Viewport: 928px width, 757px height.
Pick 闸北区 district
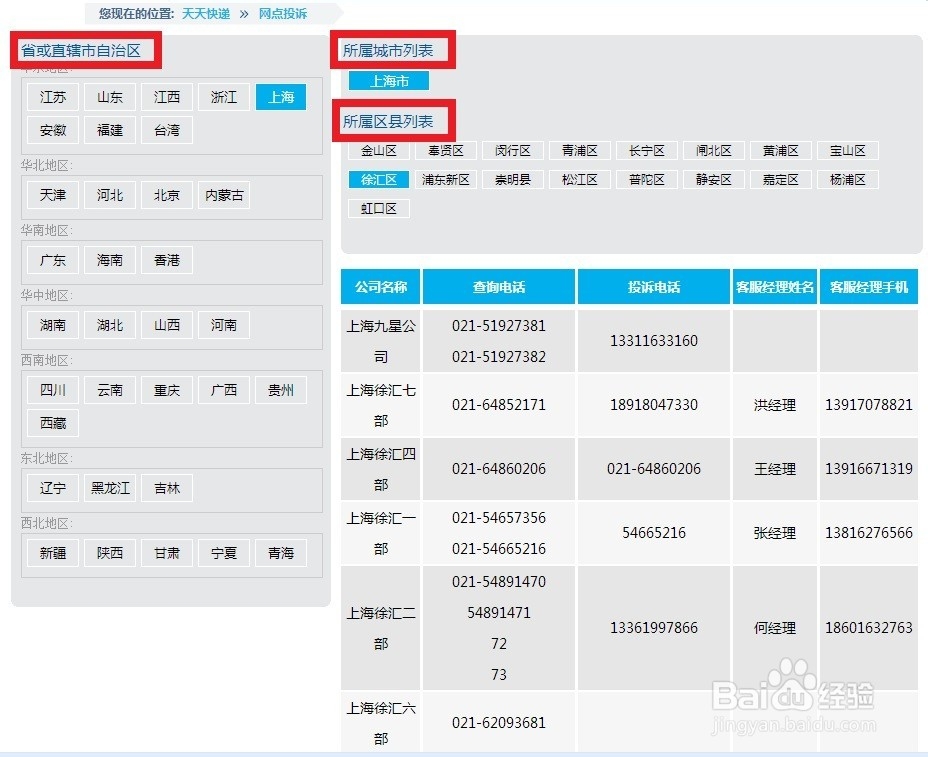(x=714, y=151)
